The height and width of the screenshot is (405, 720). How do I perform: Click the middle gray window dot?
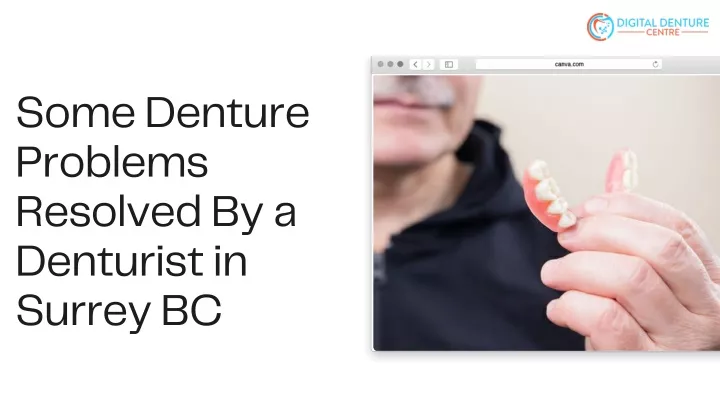coord(390,64)
